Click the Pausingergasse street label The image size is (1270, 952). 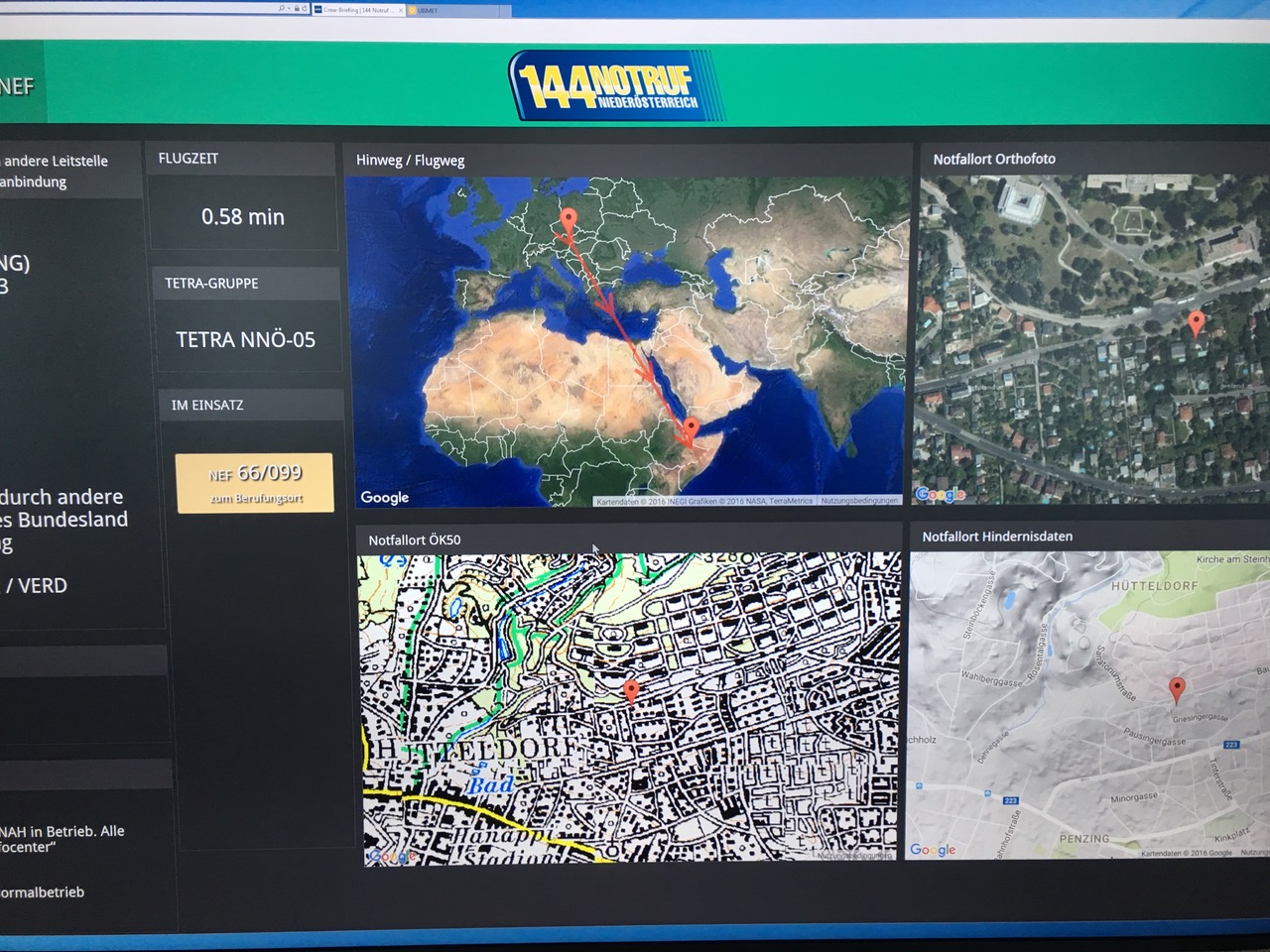pyautogui.click(x=1154, y=740)
